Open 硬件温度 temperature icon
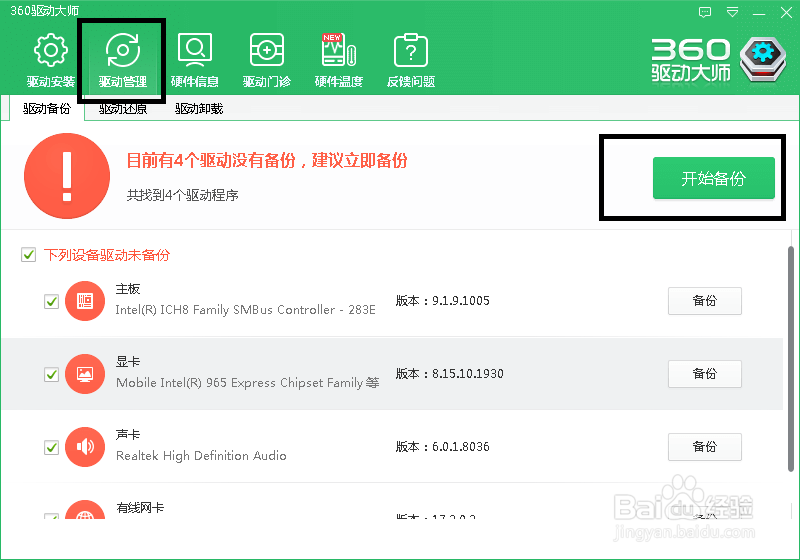800x560 pixels. [x=339, y=50]
